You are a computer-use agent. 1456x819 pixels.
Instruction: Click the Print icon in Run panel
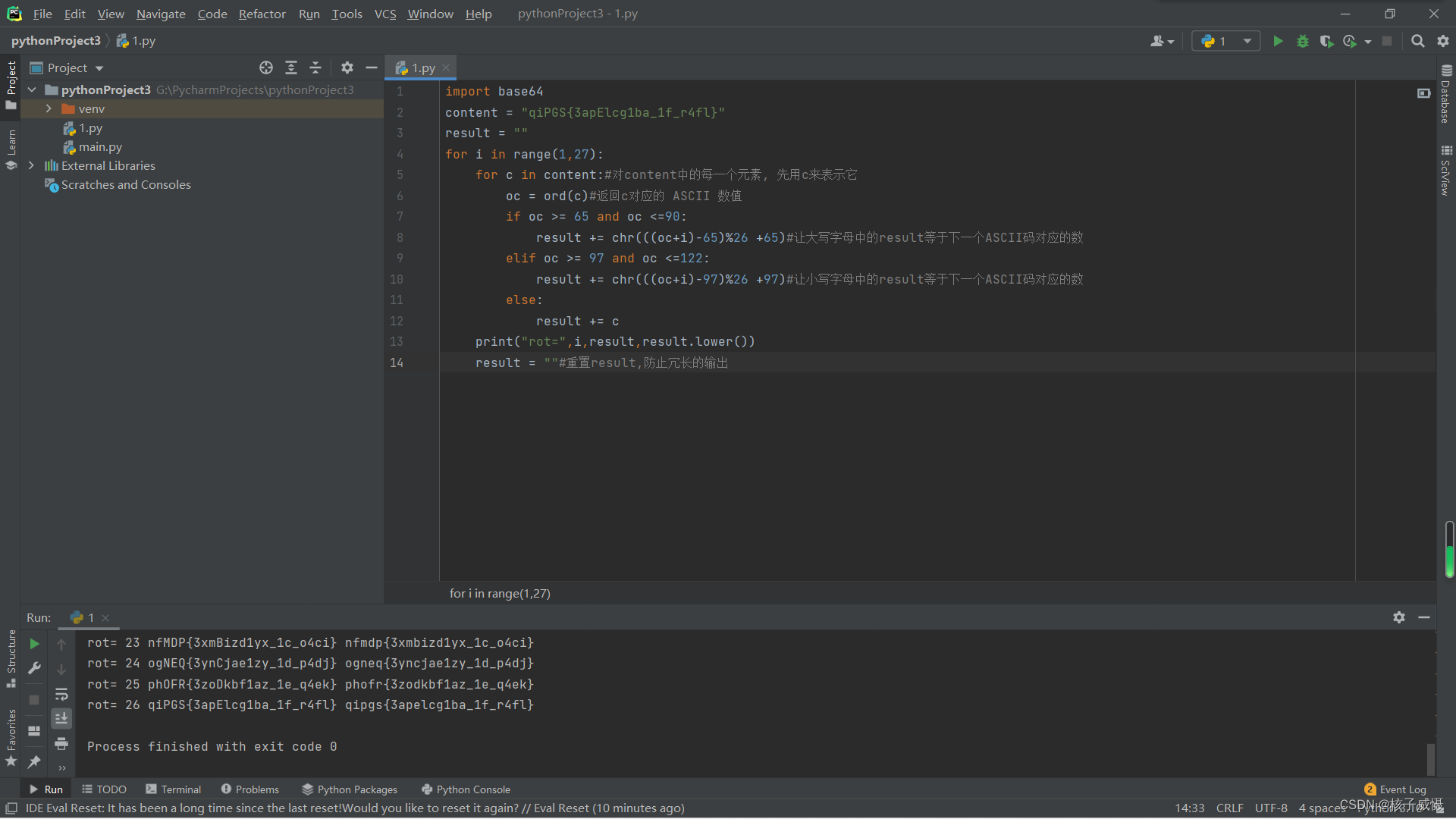click(x=61, y=743)
